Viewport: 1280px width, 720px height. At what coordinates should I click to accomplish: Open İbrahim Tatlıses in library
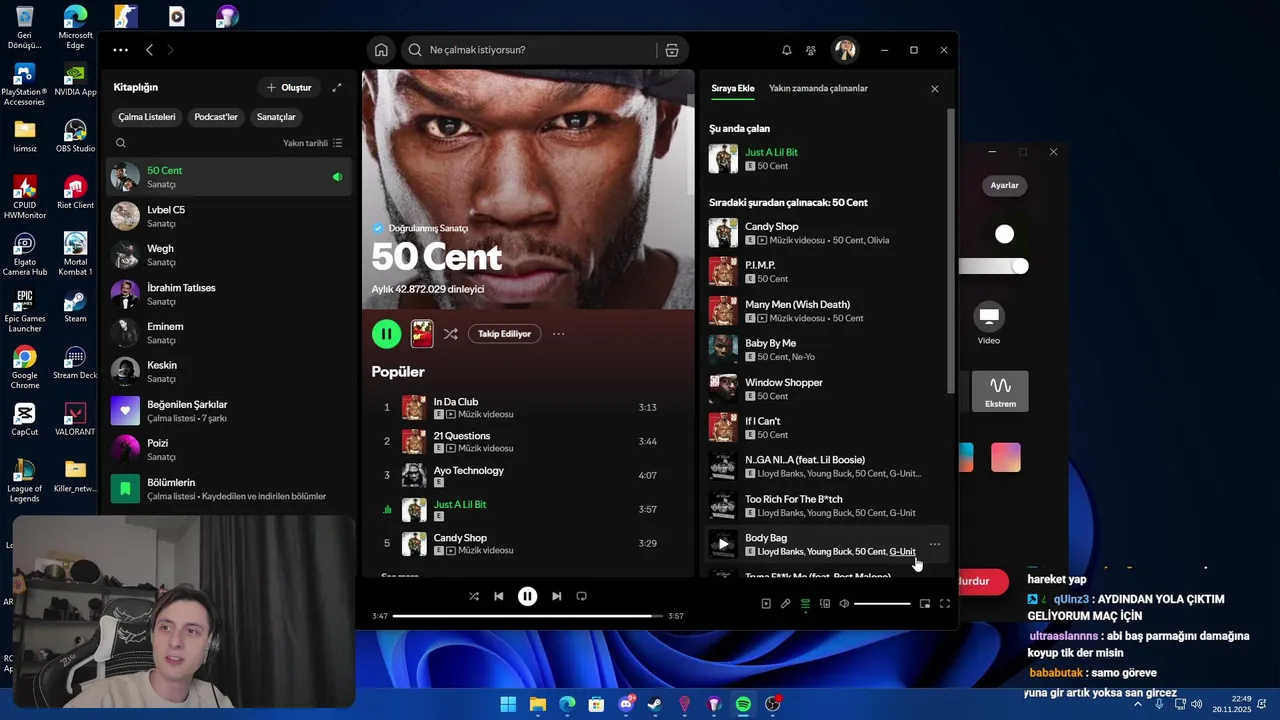pos(228,294)
